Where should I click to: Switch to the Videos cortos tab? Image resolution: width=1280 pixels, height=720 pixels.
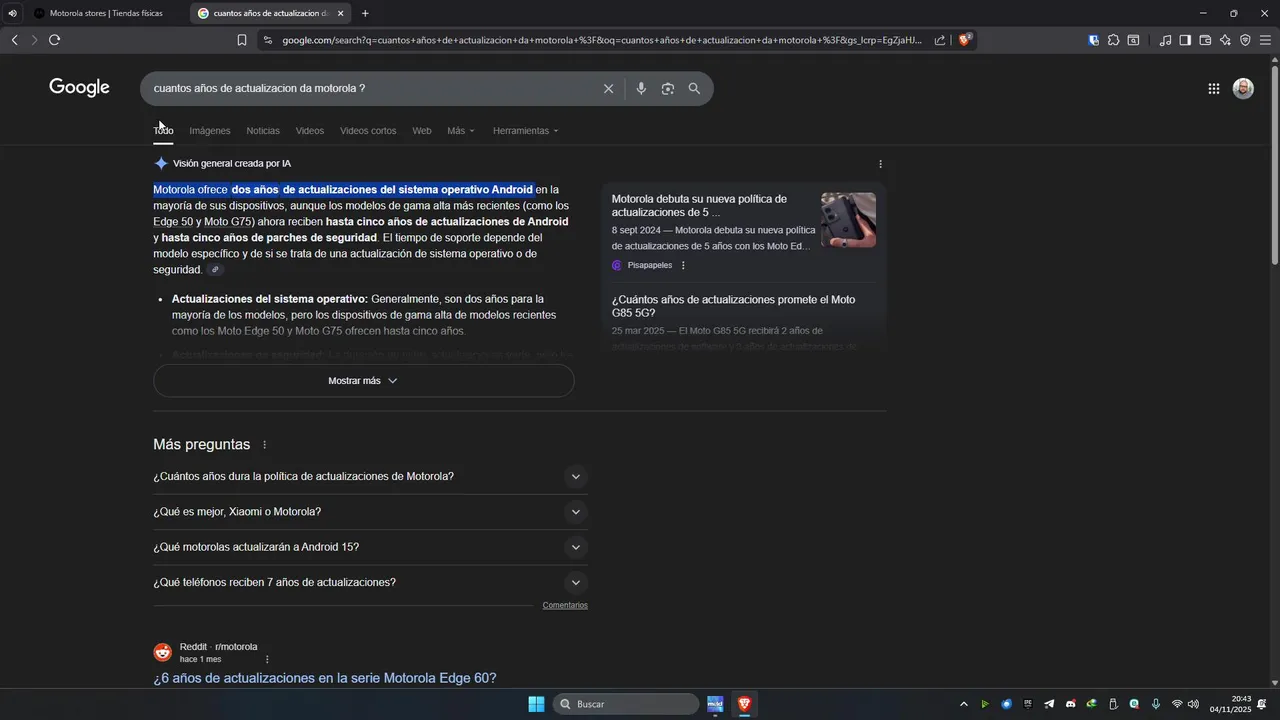(x=368, y=131)
